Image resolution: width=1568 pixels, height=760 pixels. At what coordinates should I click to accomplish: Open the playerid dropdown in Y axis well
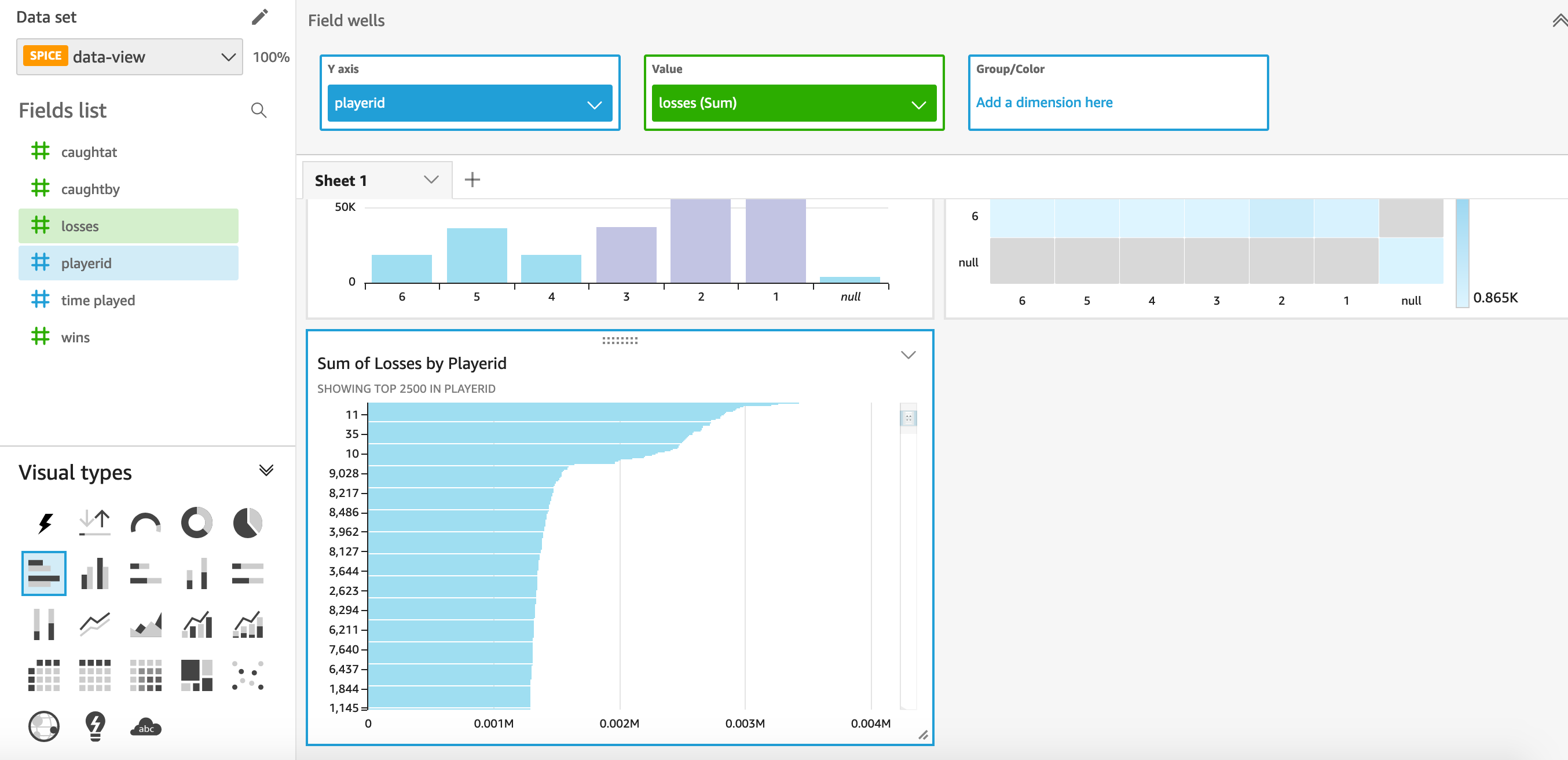point(594,103)
